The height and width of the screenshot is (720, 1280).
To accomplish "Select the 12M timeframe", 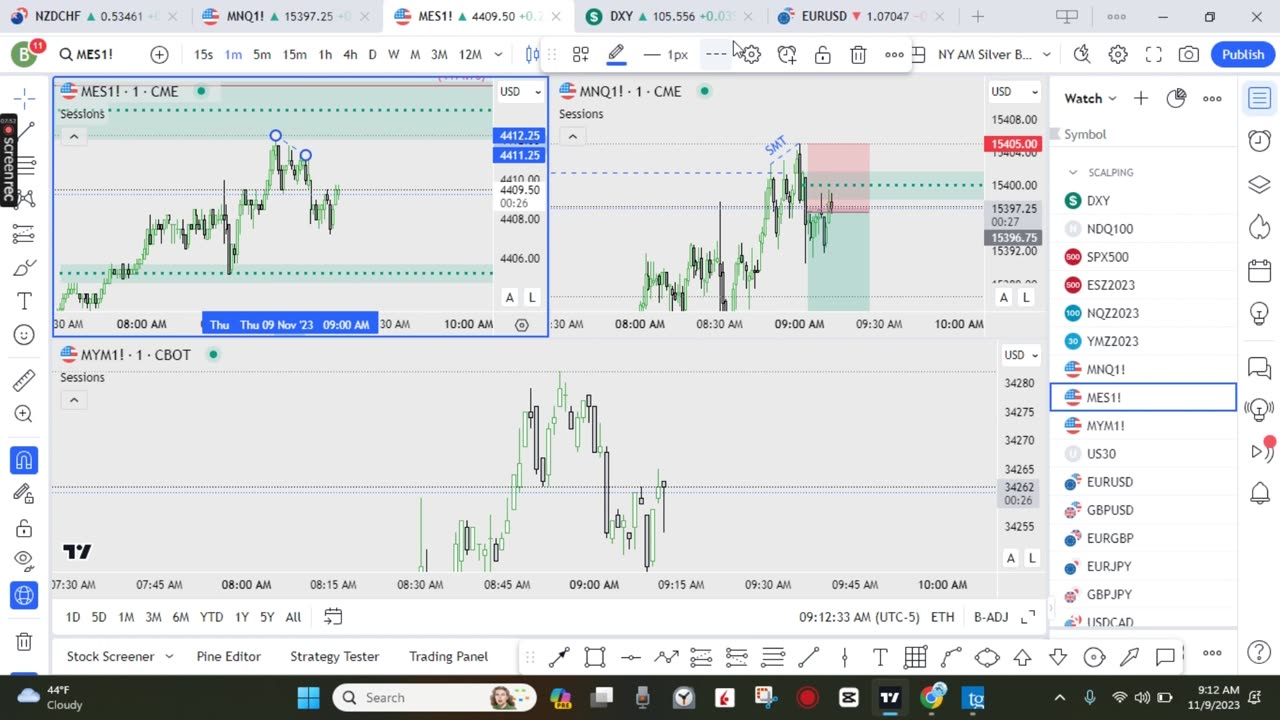I will tap(470, 55).
